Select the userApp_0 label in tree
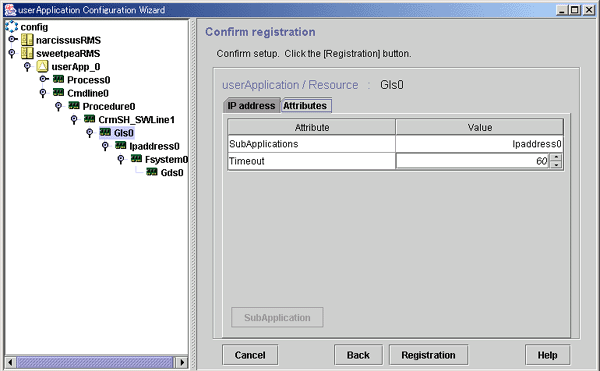This screenshot has height=371, width=600. click(76, 67)
